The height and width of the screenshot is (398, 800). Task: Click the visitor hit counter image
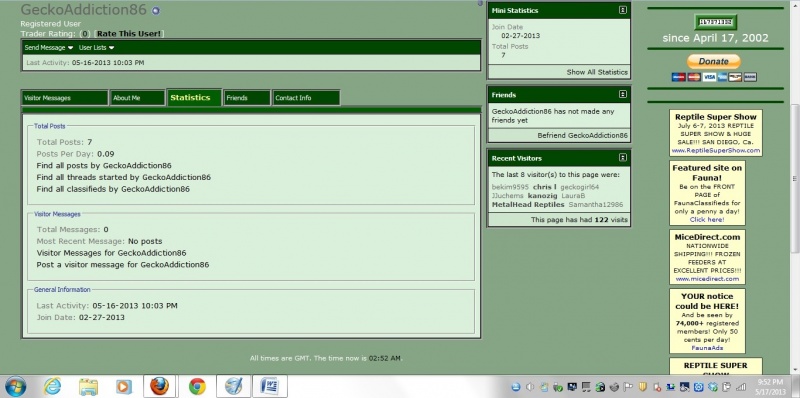point(715,22)
